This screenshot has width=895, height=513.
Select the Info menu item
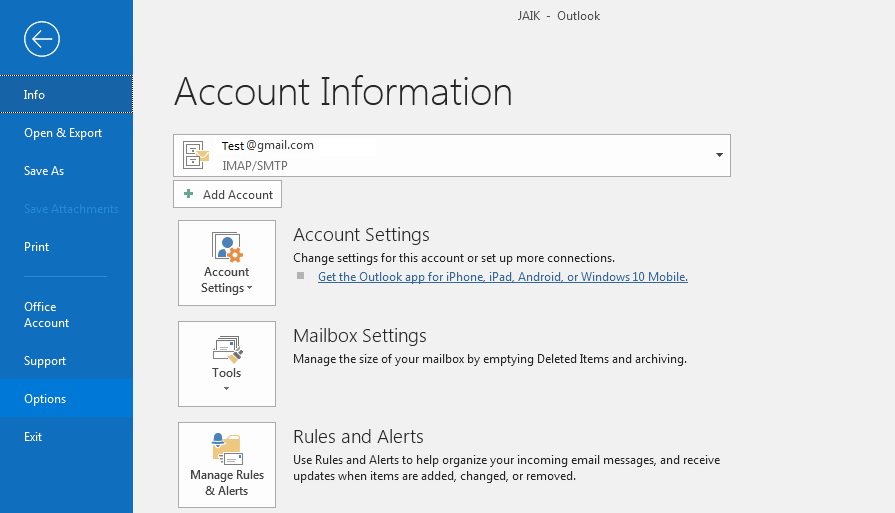[66, 94]
